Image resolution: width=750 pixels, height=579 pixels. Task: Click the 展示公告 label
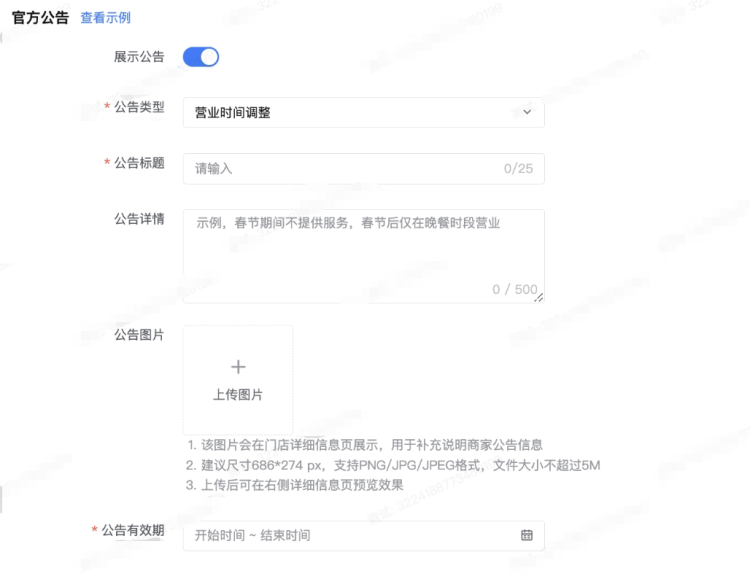[139, 56]
